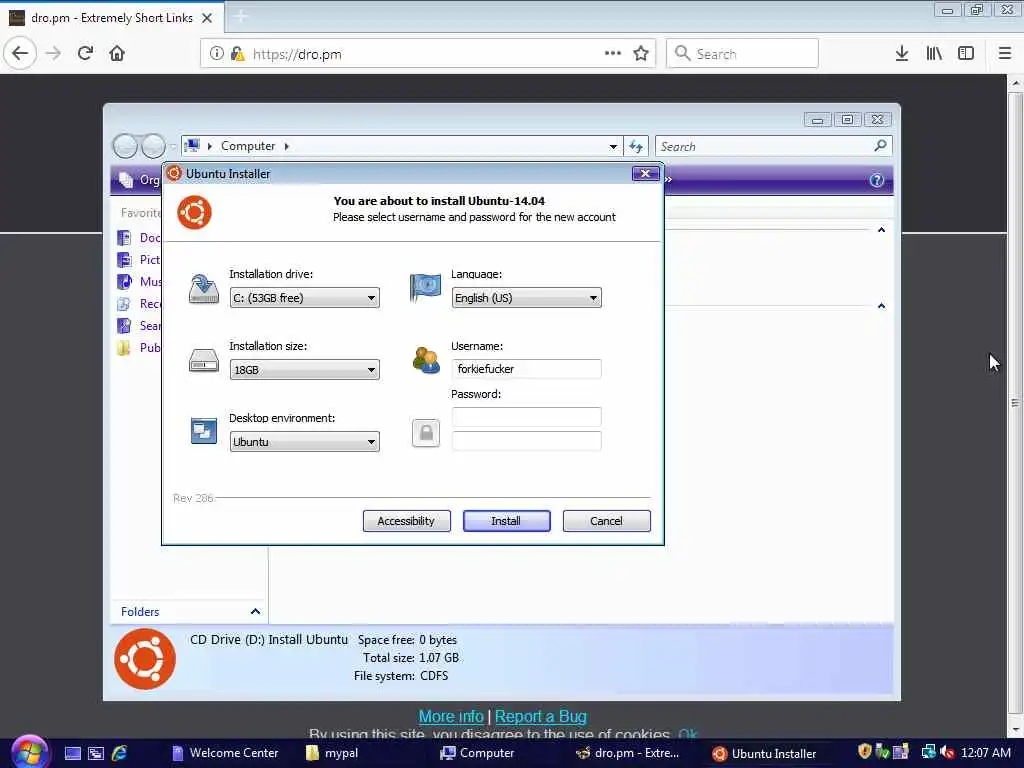Open Documents favorite link in Explorer
The width and height of the screenshot is (1024, 768).
[x=139, y=238]
